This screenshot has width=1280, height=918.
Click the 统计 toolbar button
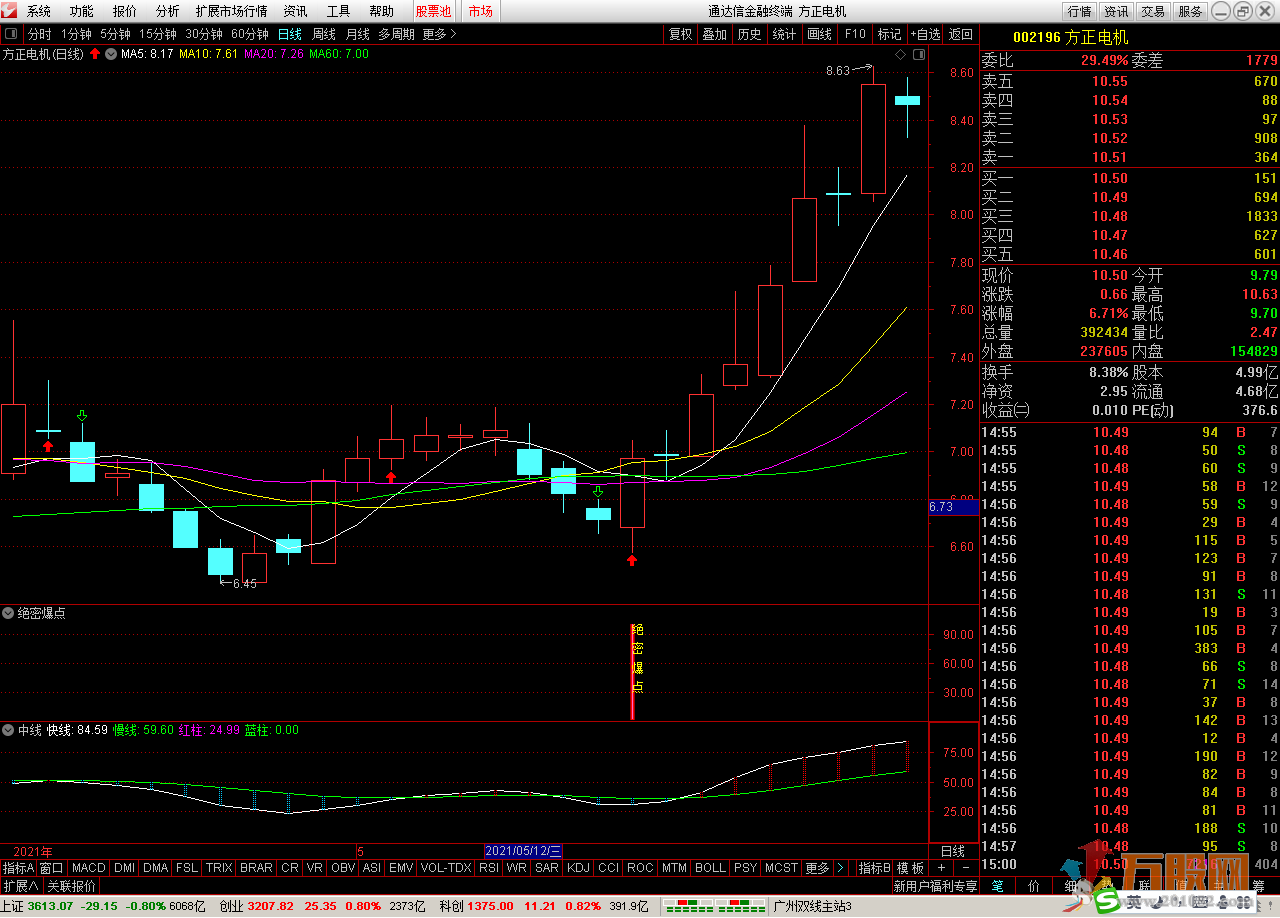point(785,34)
